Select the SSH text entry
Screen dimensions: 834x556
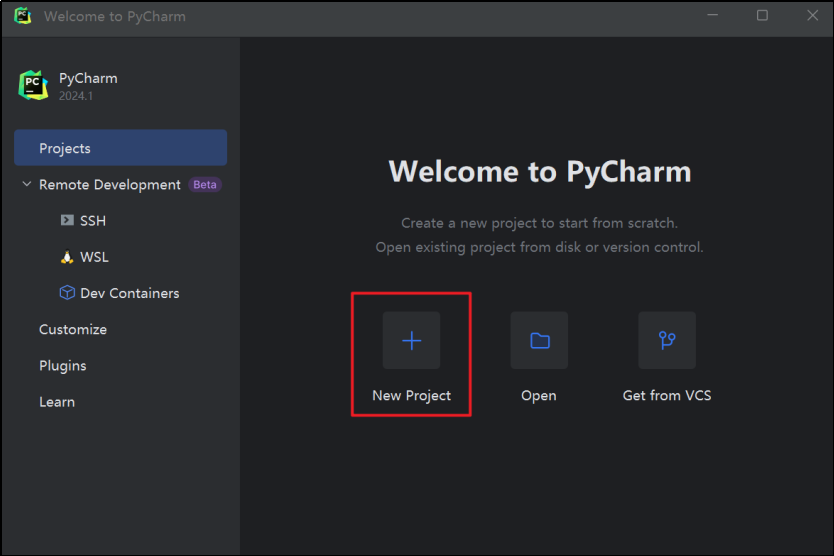(x=93, y=221)
